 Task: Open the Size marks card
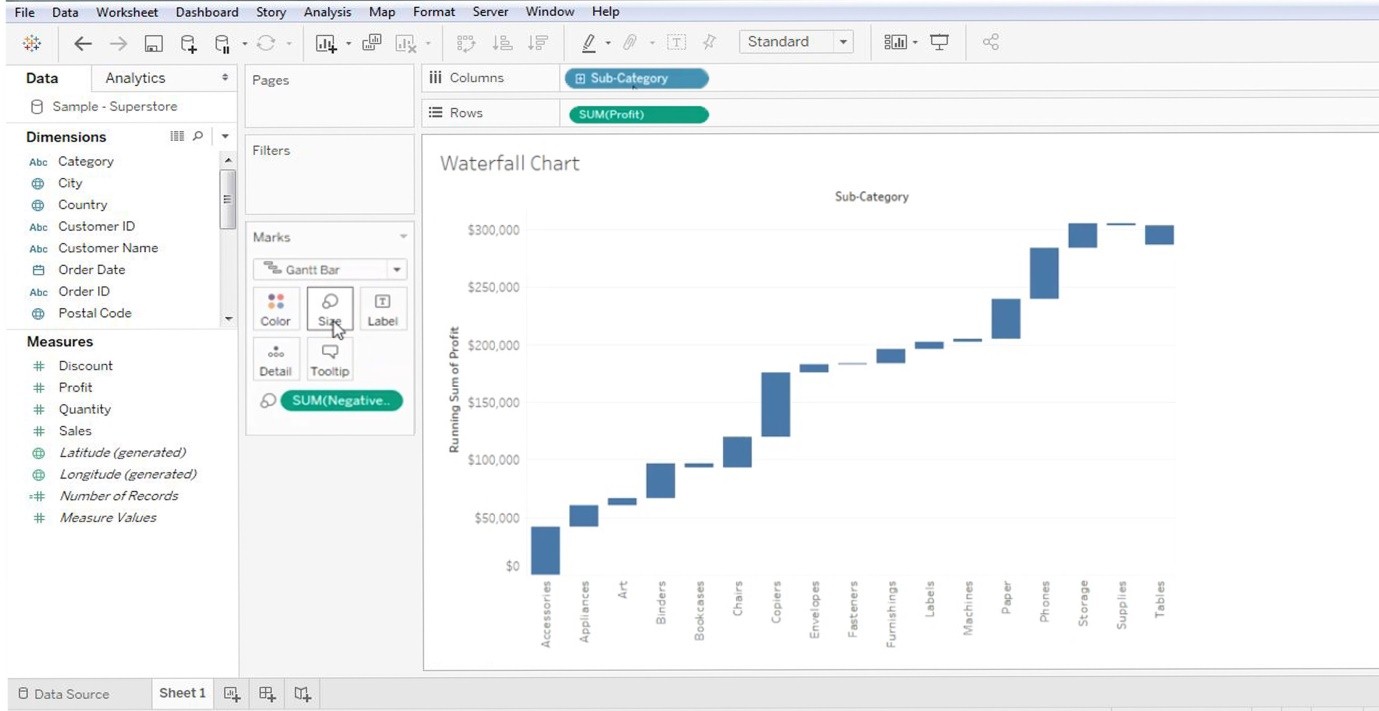coord(330,310)
